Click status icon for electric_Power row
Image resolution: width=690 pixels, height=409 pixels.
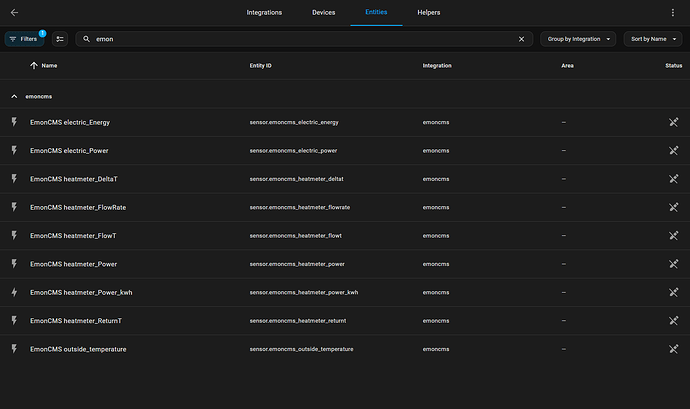pos(673,151)
